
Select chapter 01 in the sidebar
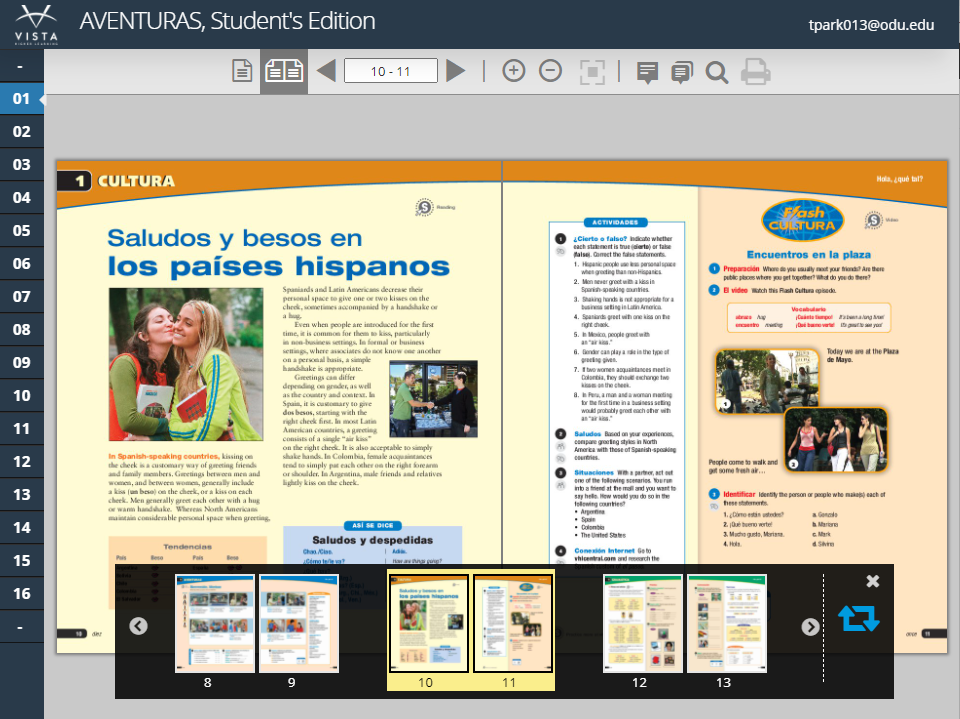click(22, 99)
